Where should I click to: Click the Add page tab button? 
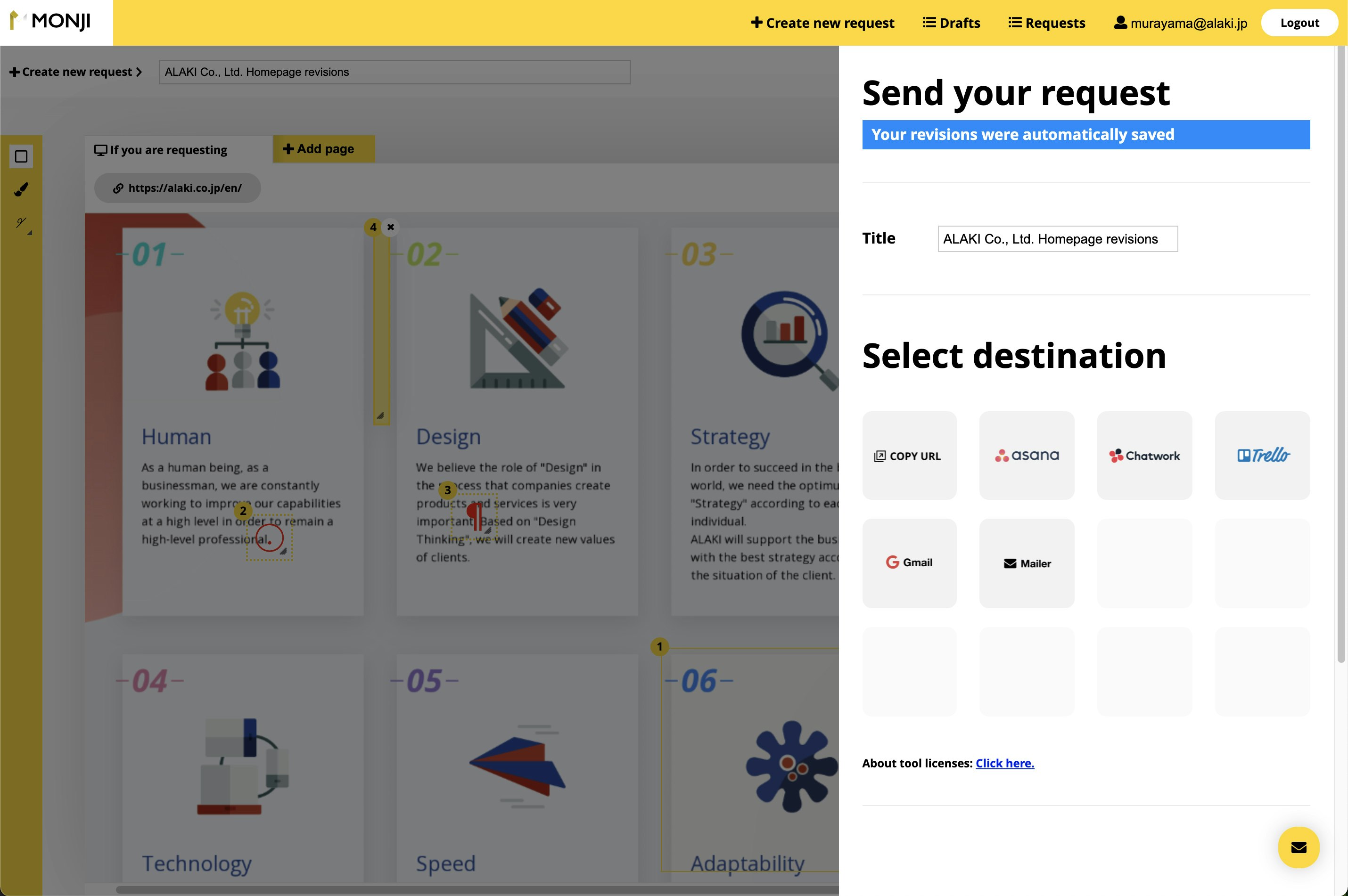319,149
